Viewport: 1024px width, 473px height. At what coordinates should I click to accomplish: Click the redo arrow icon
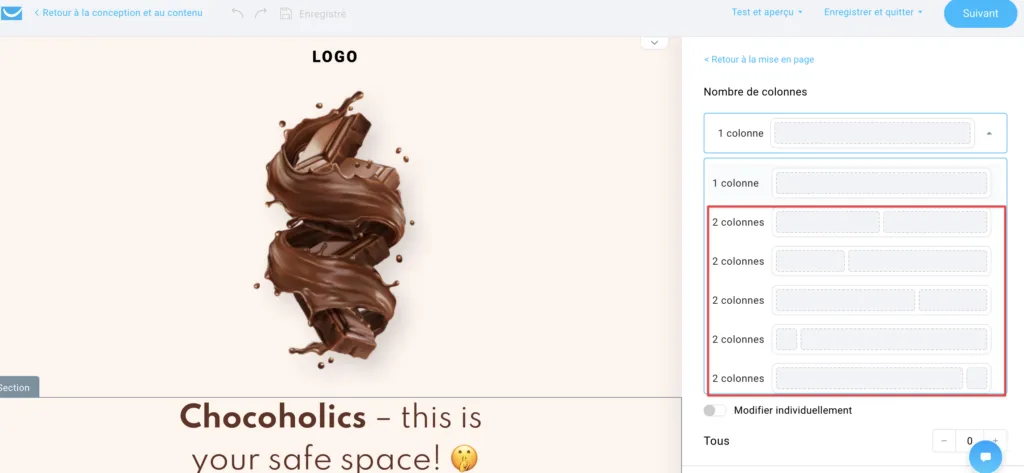coord(261,13)
